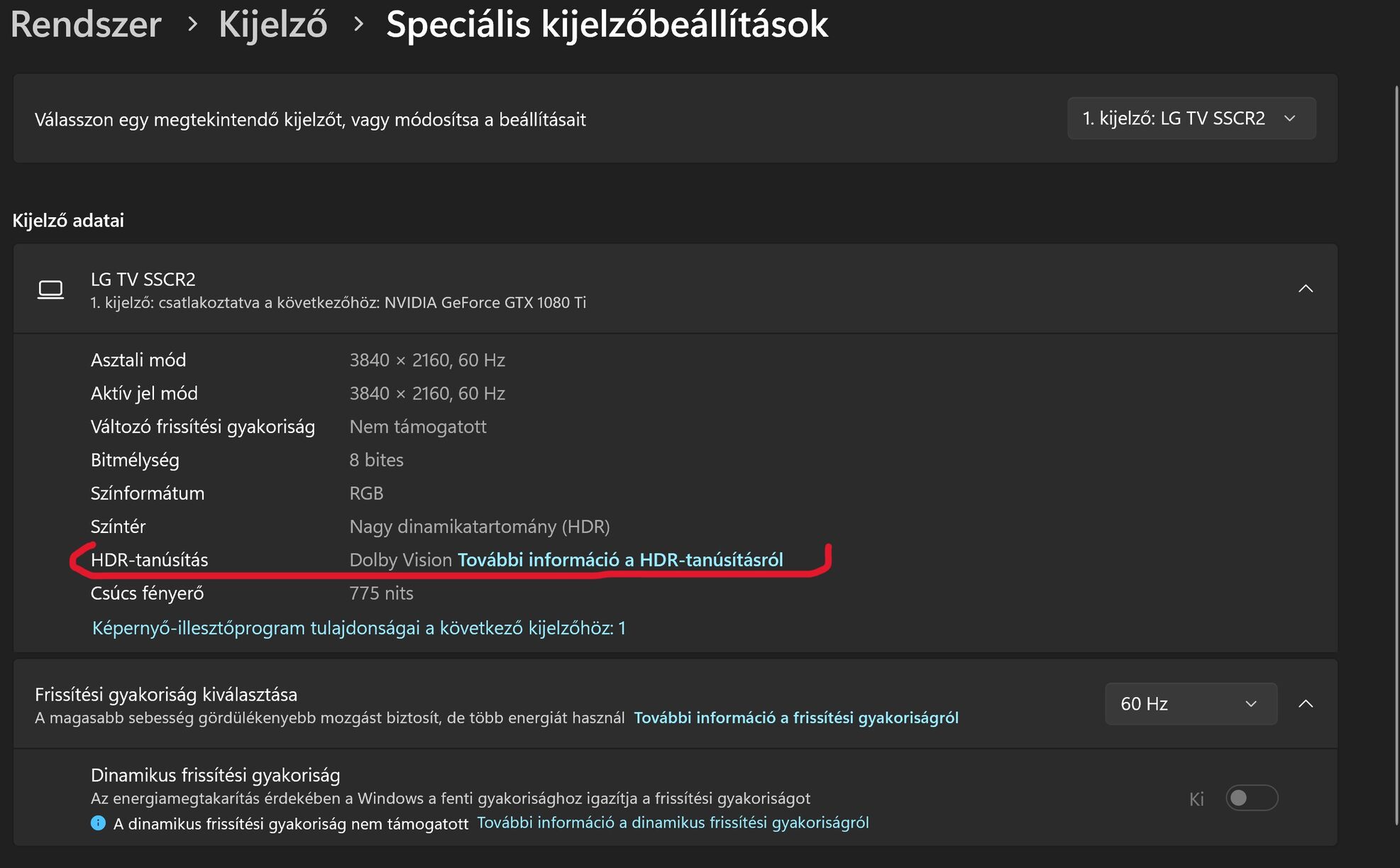Viewport: 1400px width, 868px height.
Task: Click the Színtér label
Action: point(118,527)
